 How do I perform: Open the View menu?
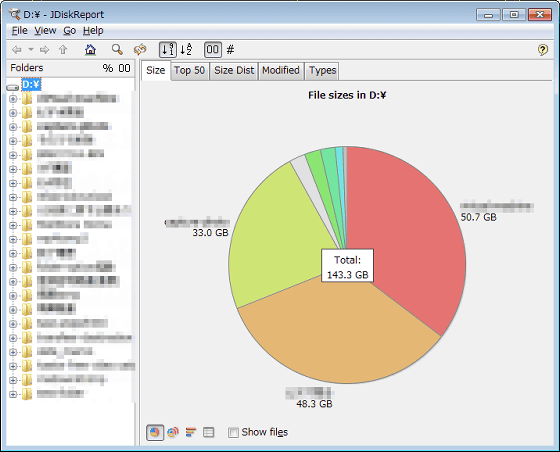[x=45, y=31]
